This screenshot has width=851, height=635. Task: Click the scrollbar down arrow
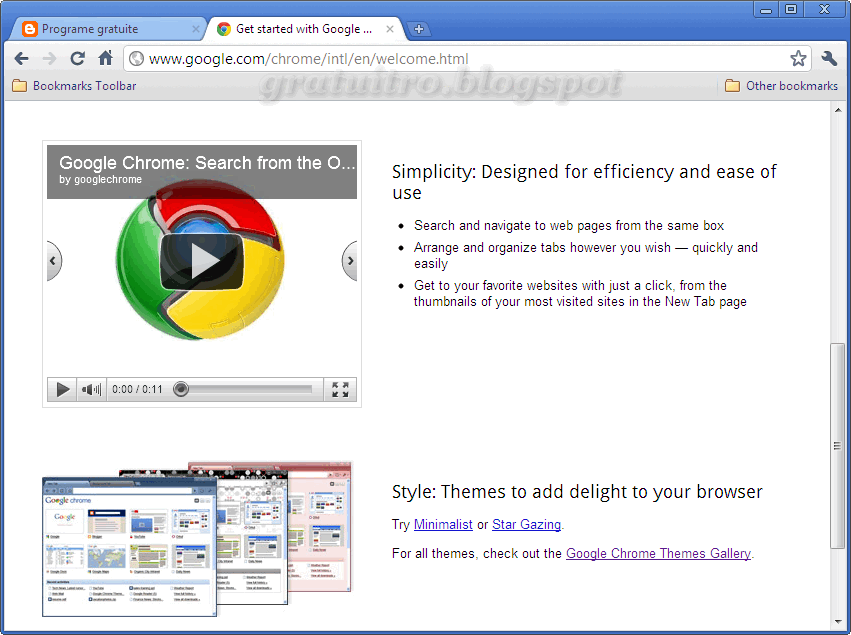(x=838, y=621)
